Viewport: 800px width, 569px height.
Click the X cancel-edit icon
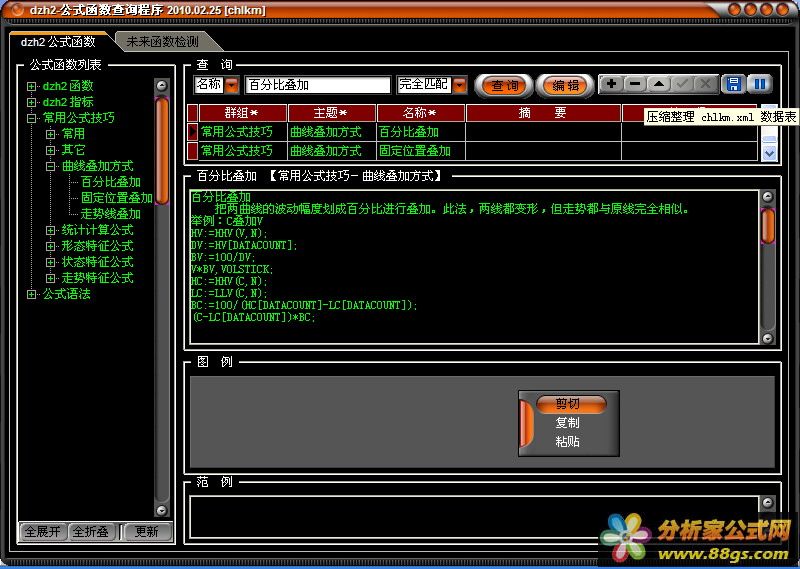(x=706, y=84)
